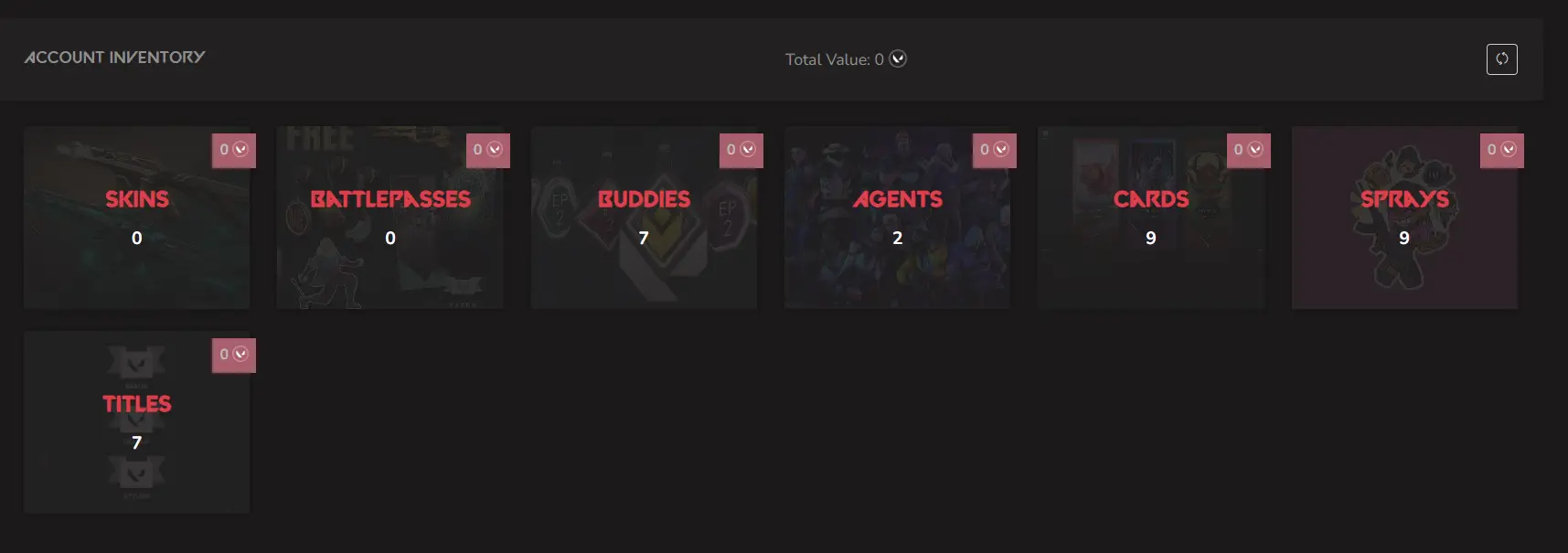
Task: Open the Agents category
Action: [x=897, y=218]
